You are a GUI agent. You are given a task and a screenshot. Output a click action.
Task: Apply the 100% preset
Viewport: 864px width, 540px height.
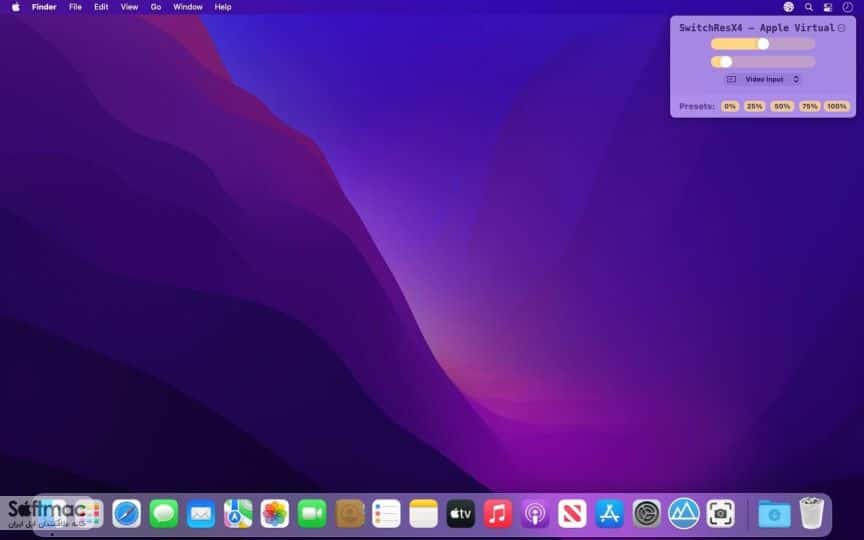[836, 106]
